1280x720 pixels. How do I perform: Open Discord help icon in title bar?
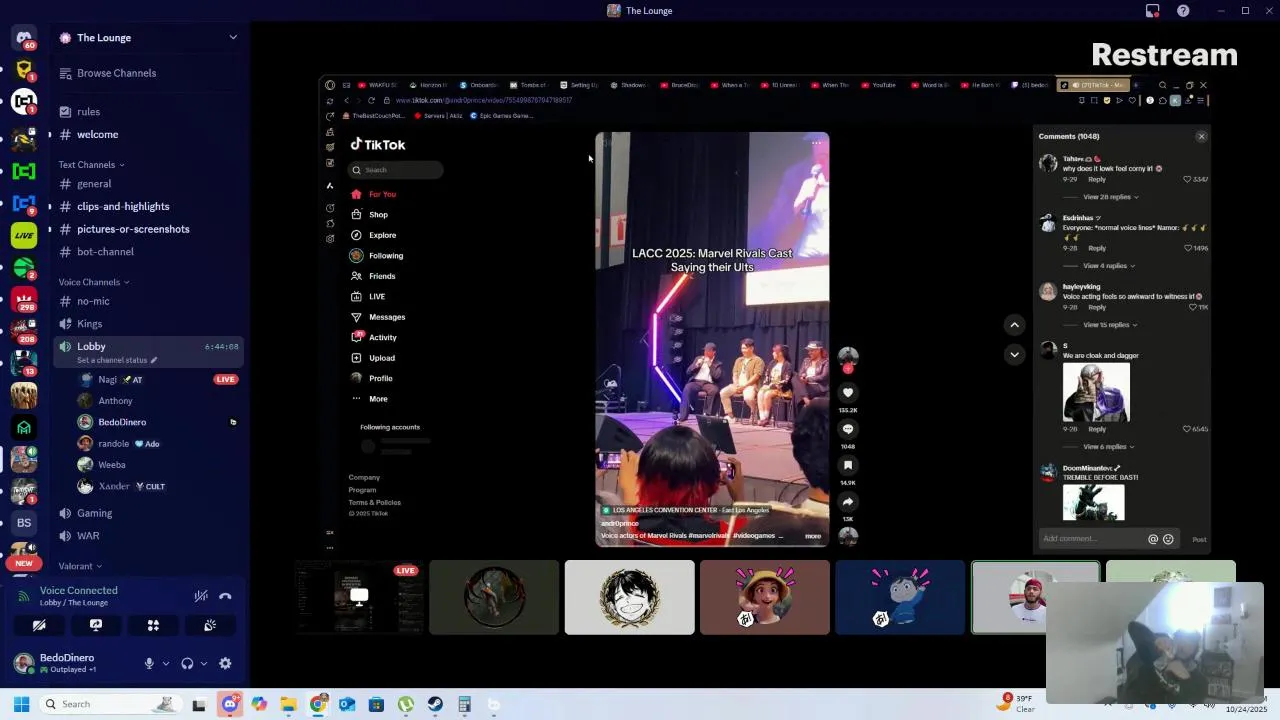(1183, 11)
